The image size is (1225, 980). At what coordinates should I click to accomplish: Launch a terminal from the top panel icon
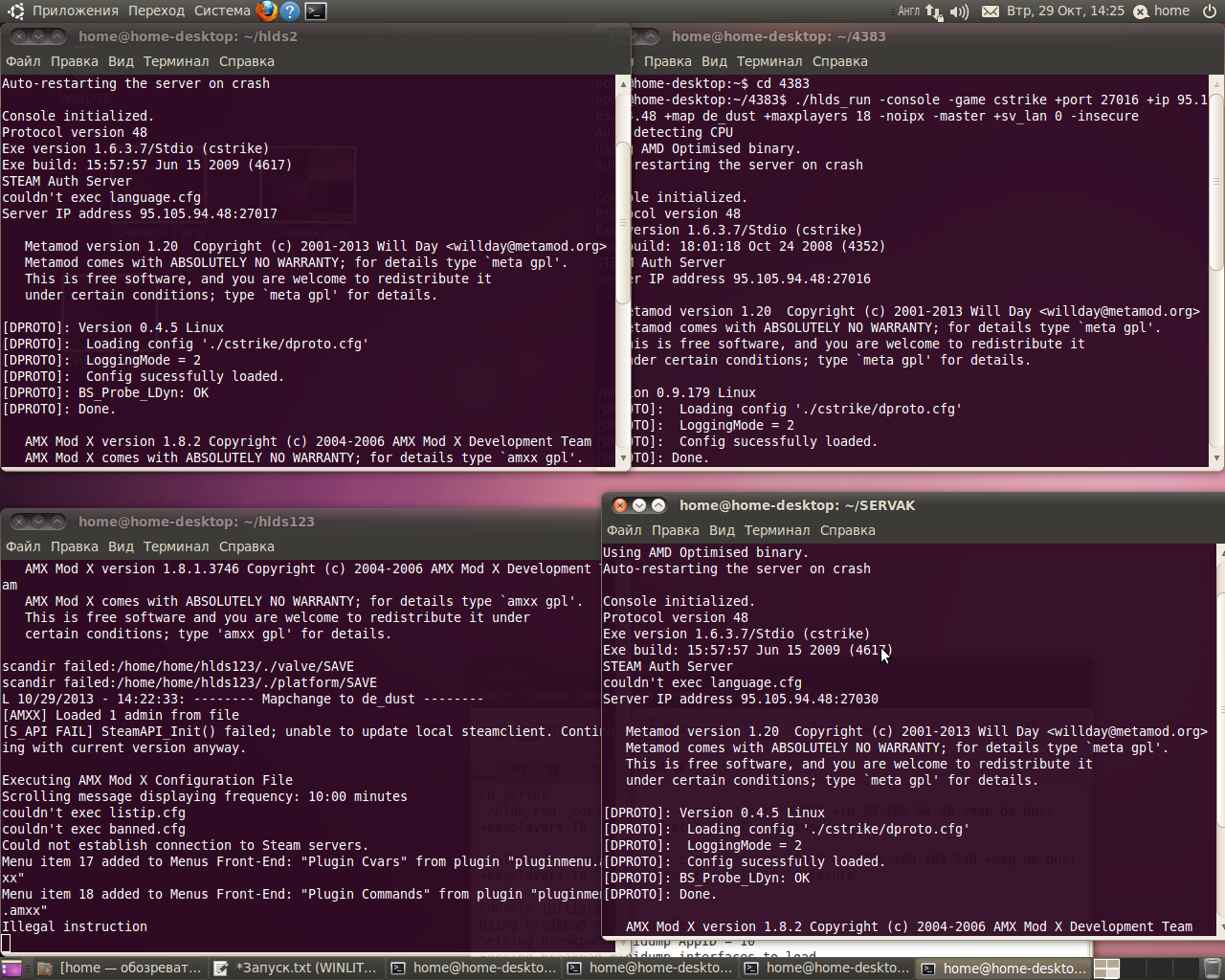pyautogui.click(x=316, y=11)
